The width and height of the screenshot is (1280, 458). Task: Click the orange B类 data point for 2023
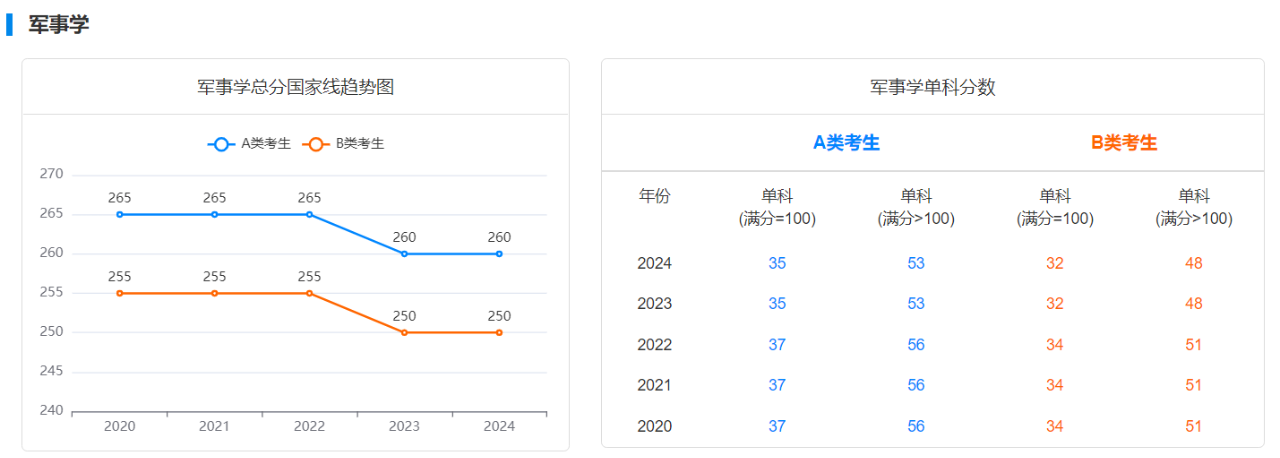404,332
